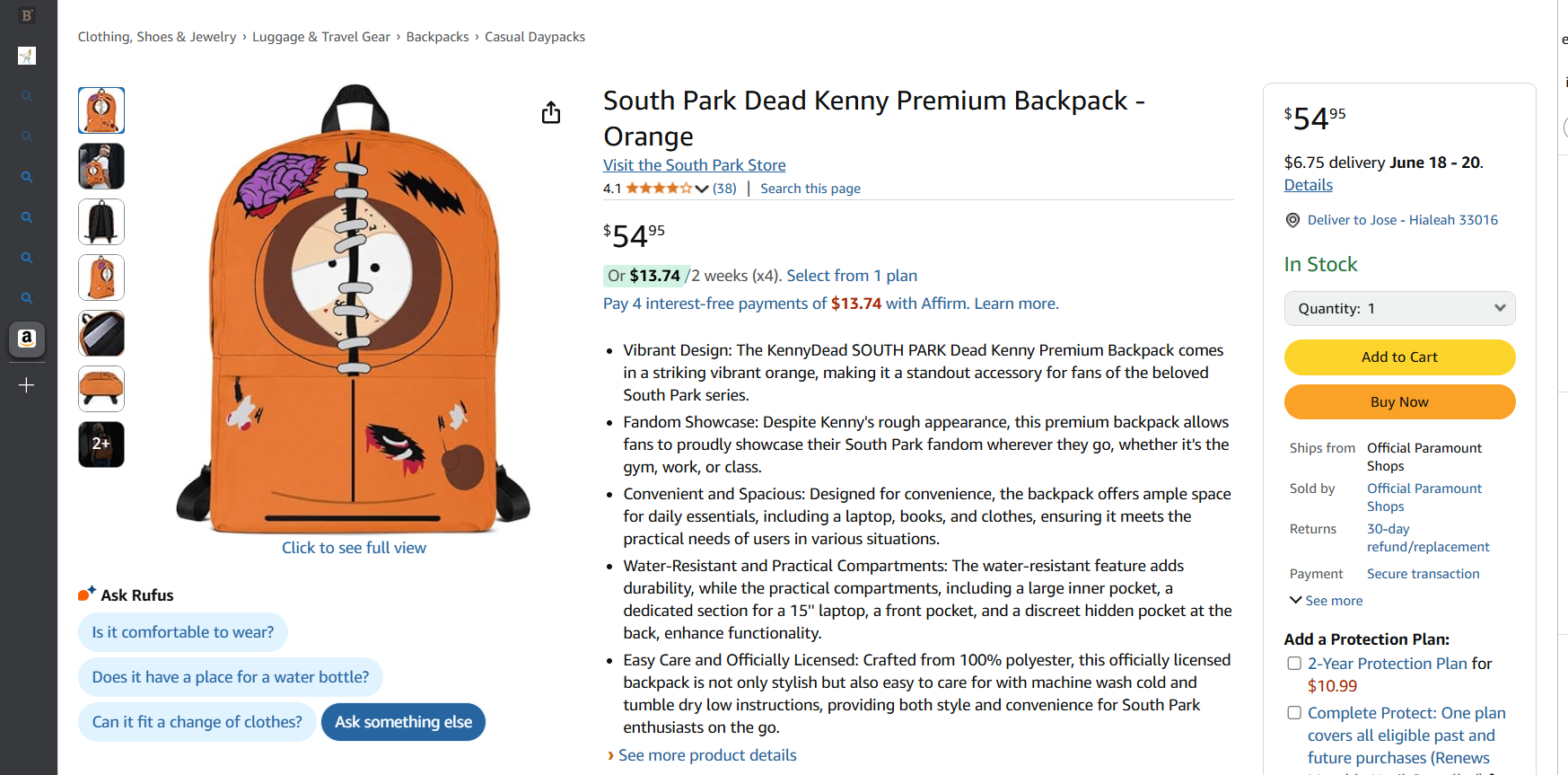Open the share icon near the product title
Viewport: 1568px width, 775px height.
(551, 112)
